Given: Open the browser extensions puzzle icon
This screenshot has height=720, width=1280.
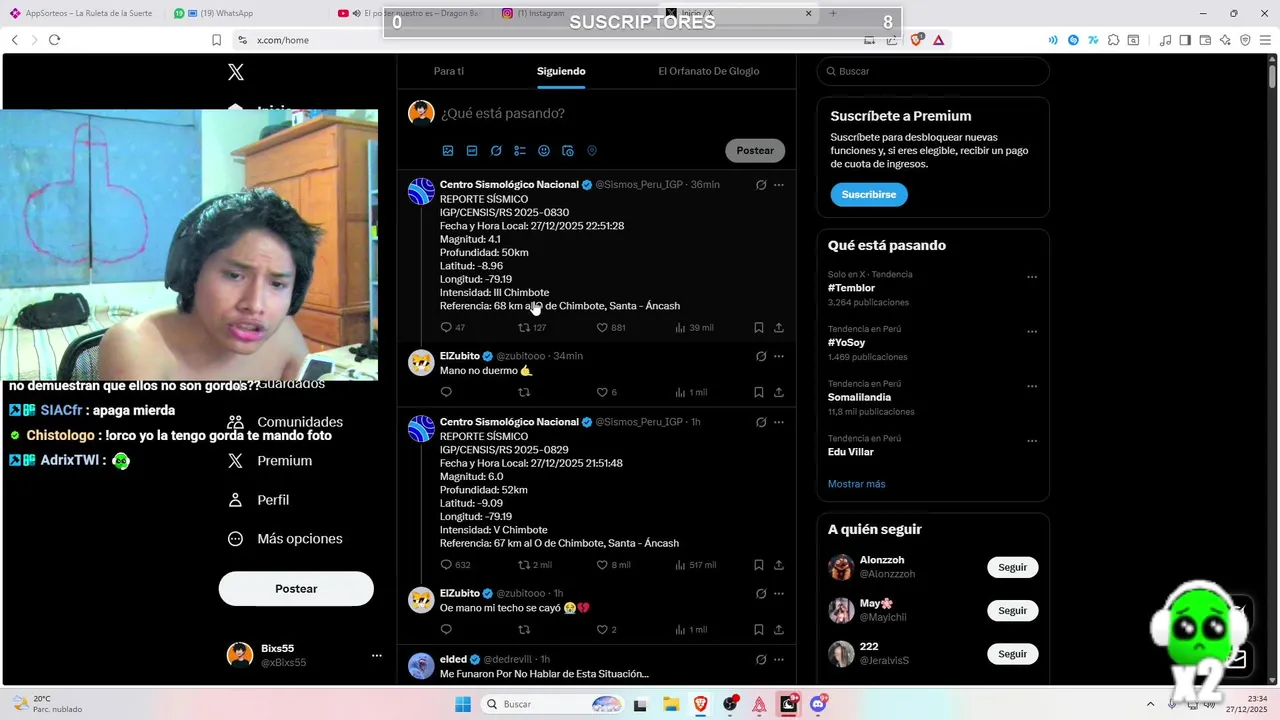Looking at the screenshot, I should [x=1113, y=40].
